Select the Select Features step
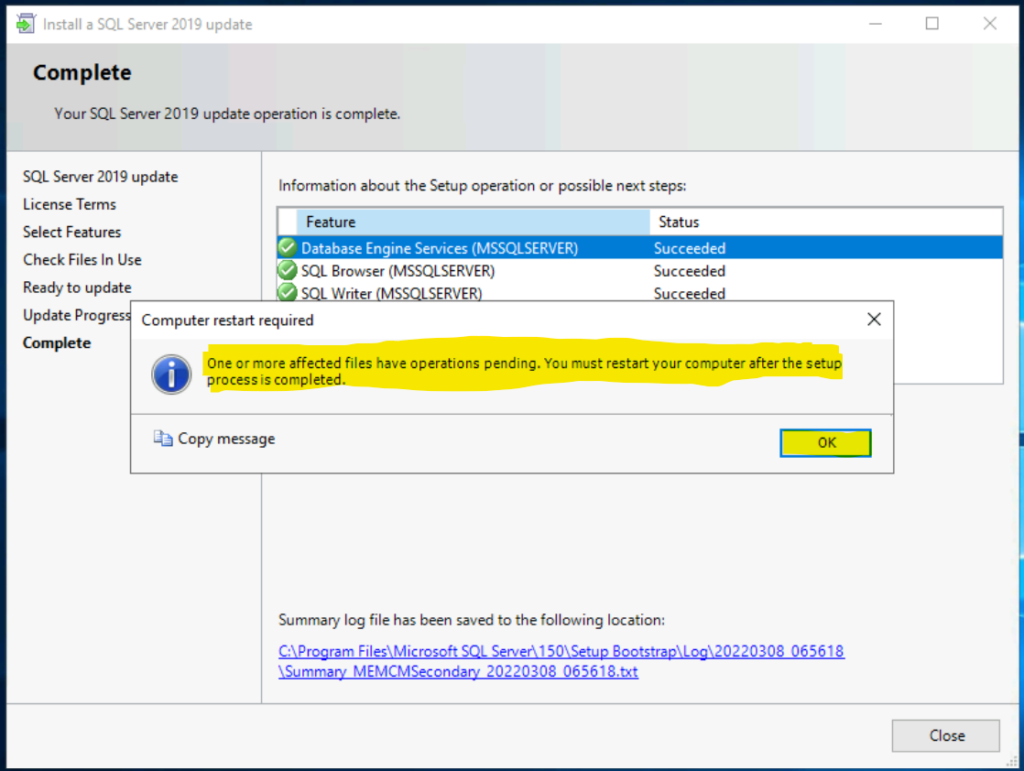Viewport: 1024px width, 771px height. coord(72,232)
